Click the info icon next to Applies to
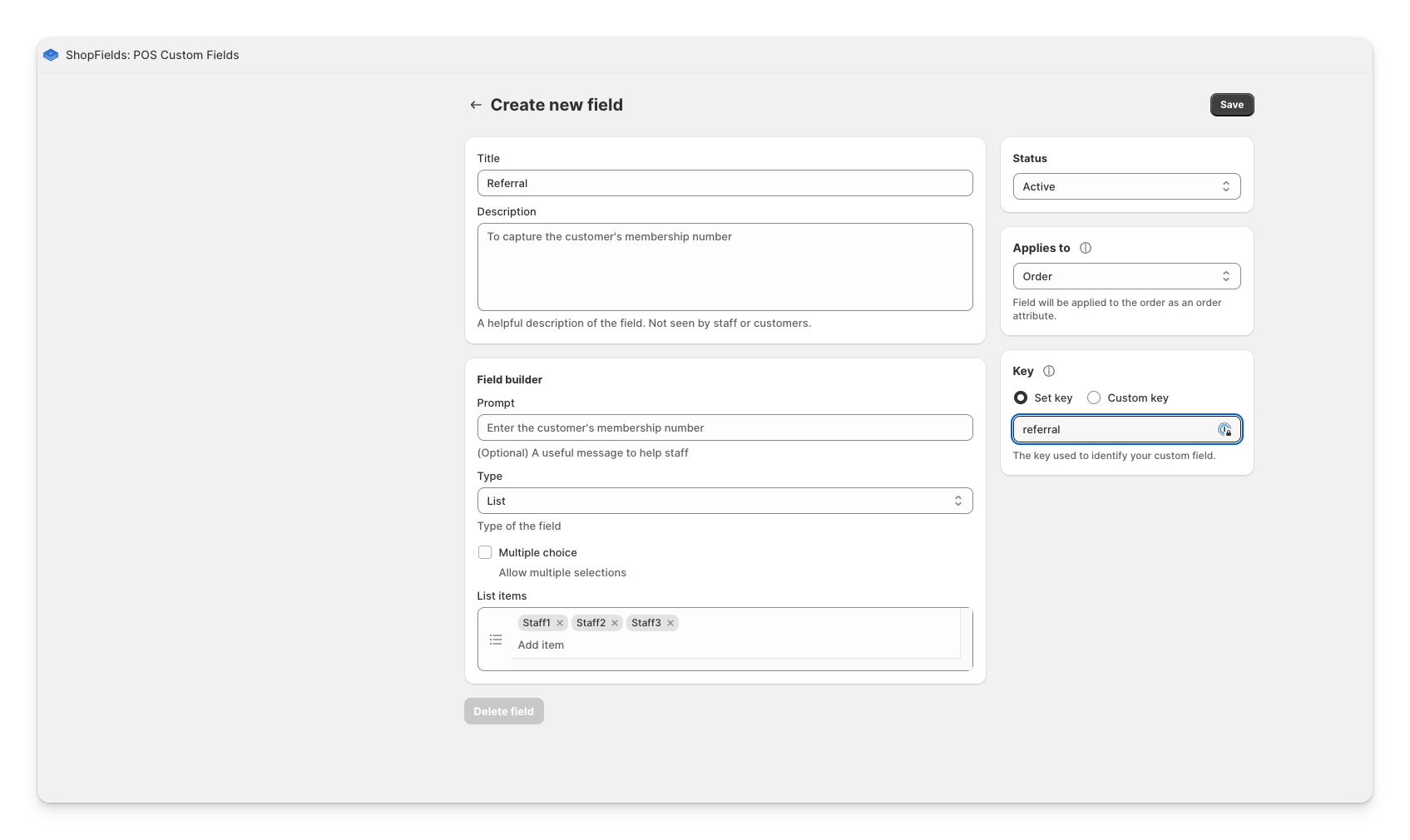The image size is (1410, 840). 1085,248
